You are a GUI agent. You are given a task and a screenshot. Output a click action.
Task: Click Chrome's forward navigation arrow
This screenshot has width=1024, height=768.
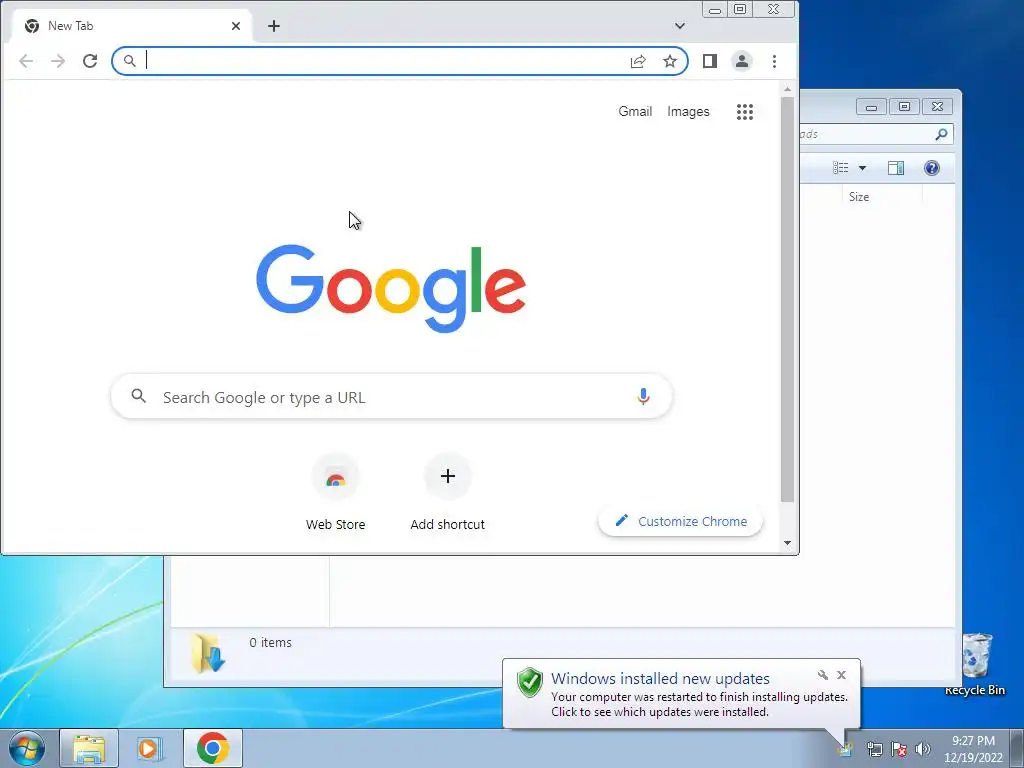coord(58,61)
